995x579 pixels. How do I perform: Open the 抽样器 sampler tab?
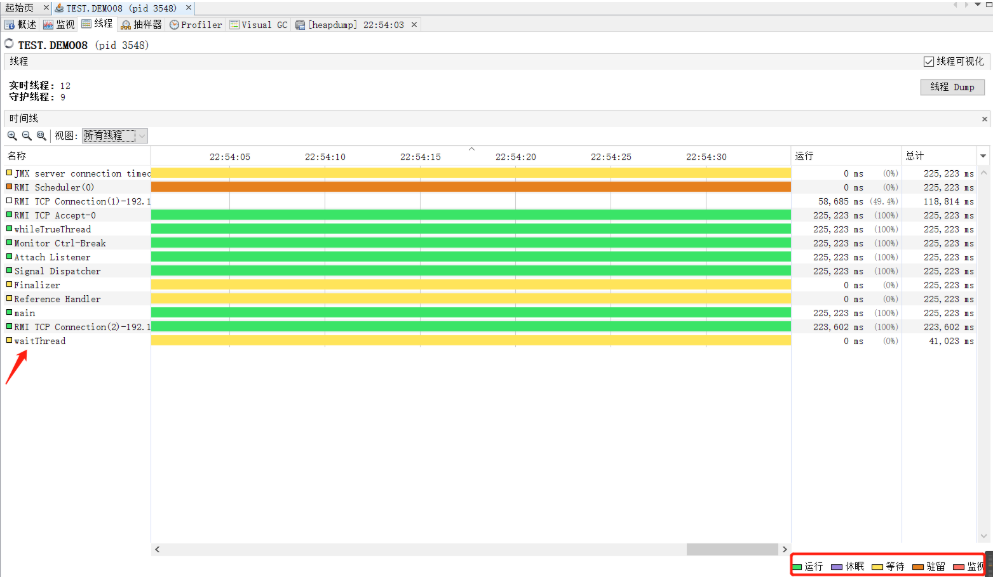click(141, 25)
